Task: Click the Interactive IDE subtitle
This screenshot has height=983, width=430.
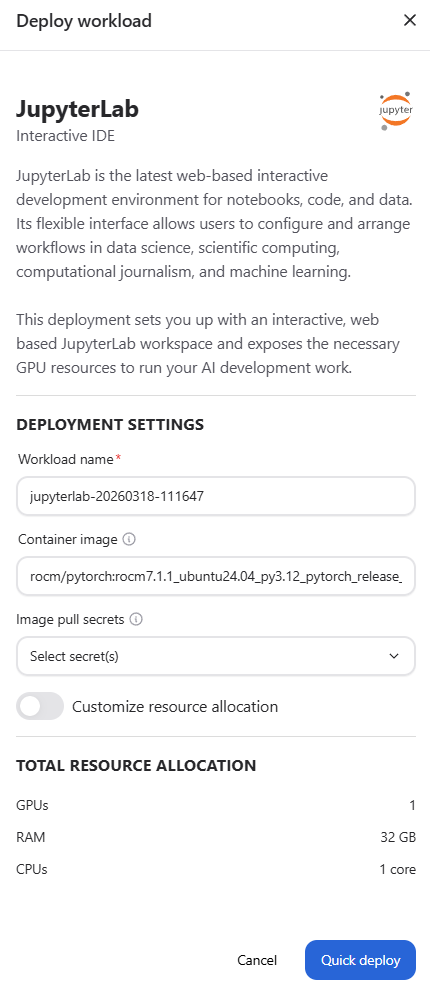Action: point(66,136)
